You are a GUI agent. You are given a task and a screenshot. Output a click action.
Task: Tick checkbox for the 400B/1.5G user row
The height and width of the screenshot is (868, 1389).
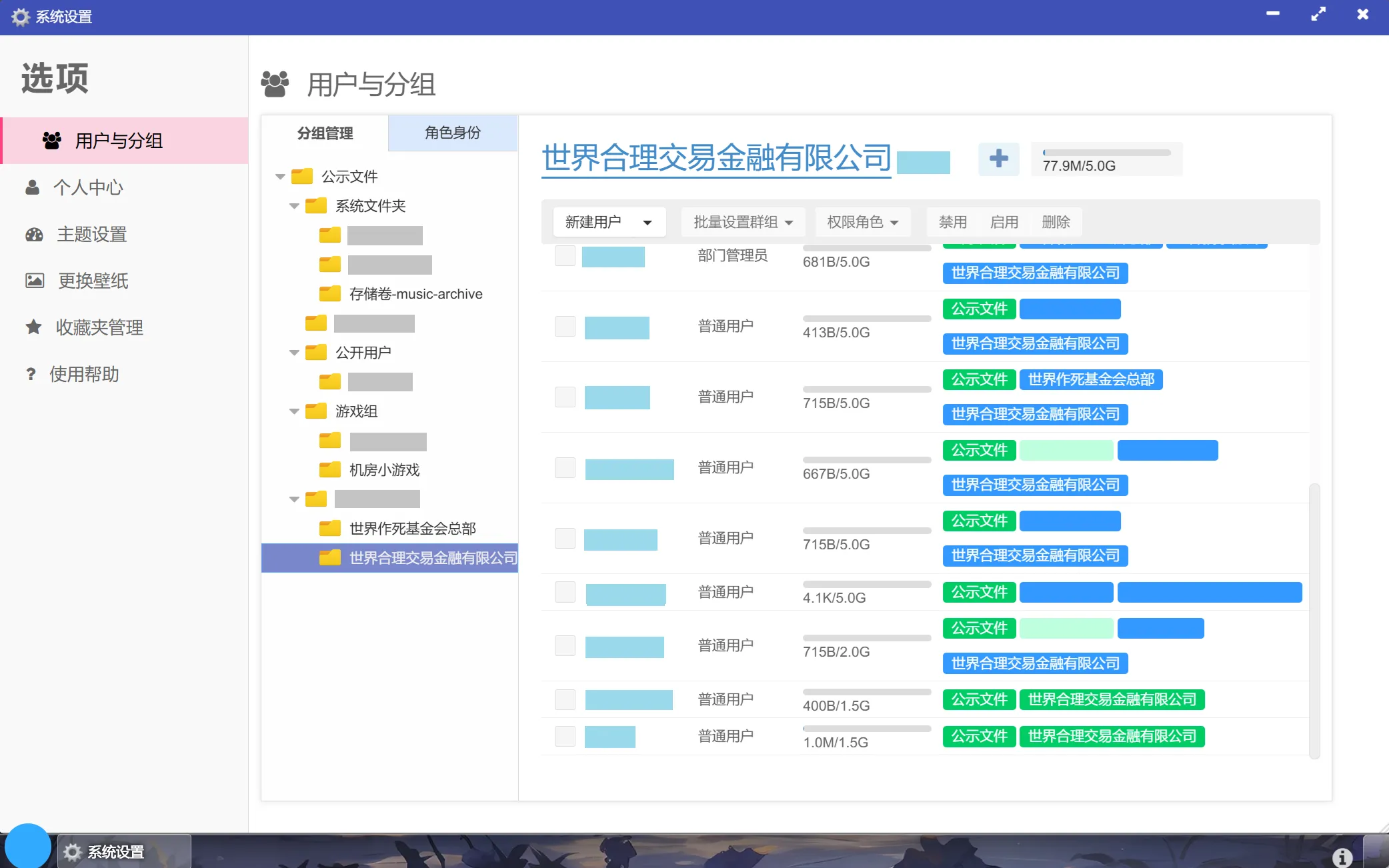point(565,699)
